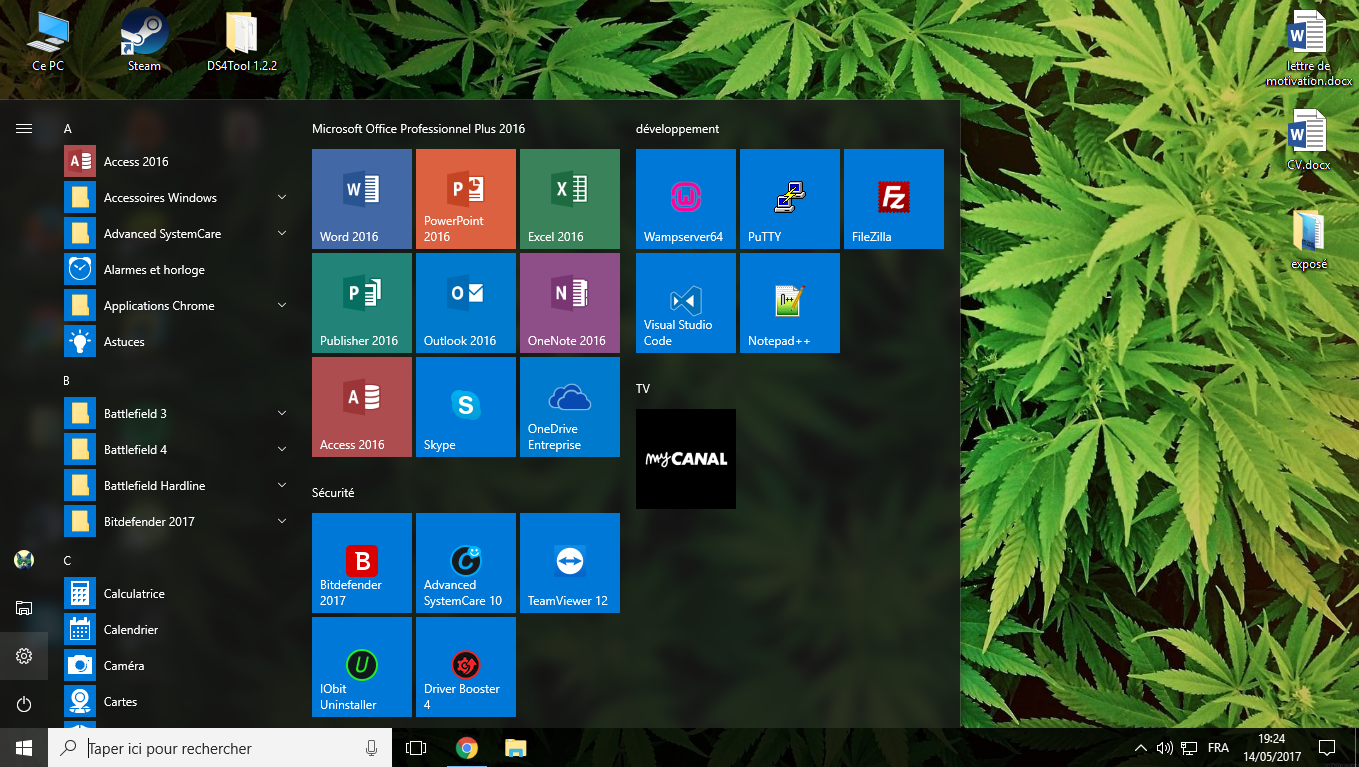Screen dimensions: 1359x767
Task: Select CV.docx desktop file
Action: [x=1308, y=142]
